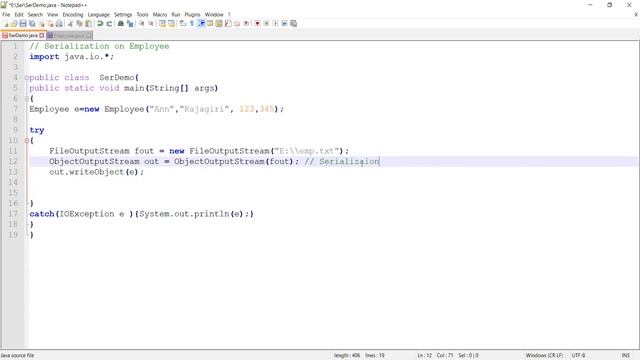The height and width of the screenshot is (360, 640).
Task: Collapse the class fold marker on line 4
Action: 27,78
